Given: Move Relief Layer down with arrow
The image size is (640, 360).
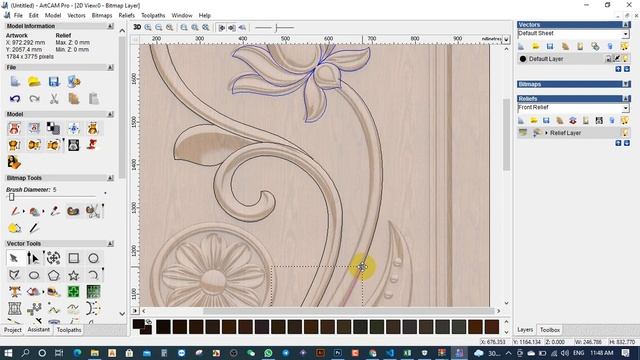Looking at the screenshot, I should [x=627, y=143].
